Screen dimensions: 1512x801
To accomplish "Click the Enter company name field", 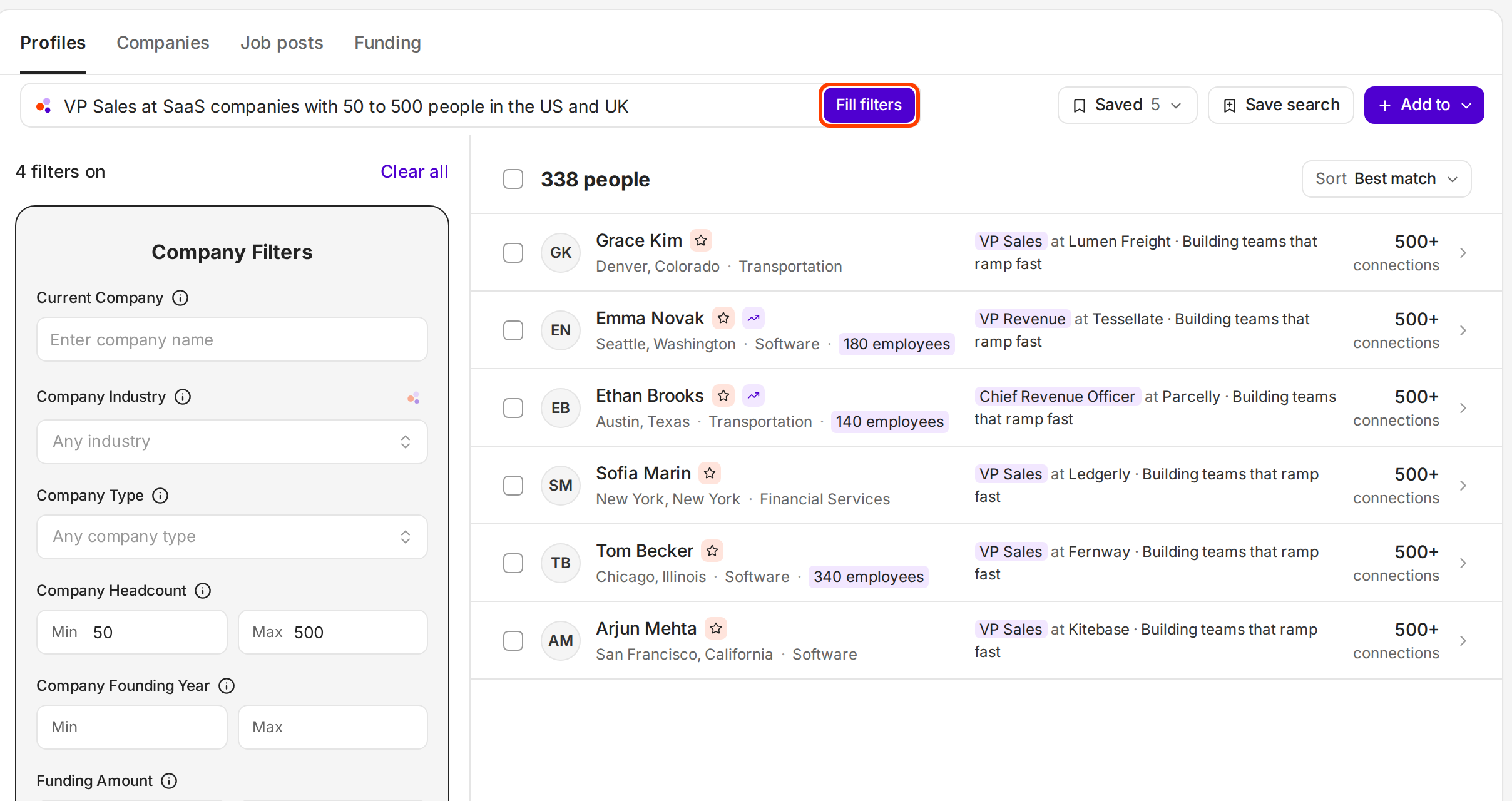I will click(x=232, y=339).
